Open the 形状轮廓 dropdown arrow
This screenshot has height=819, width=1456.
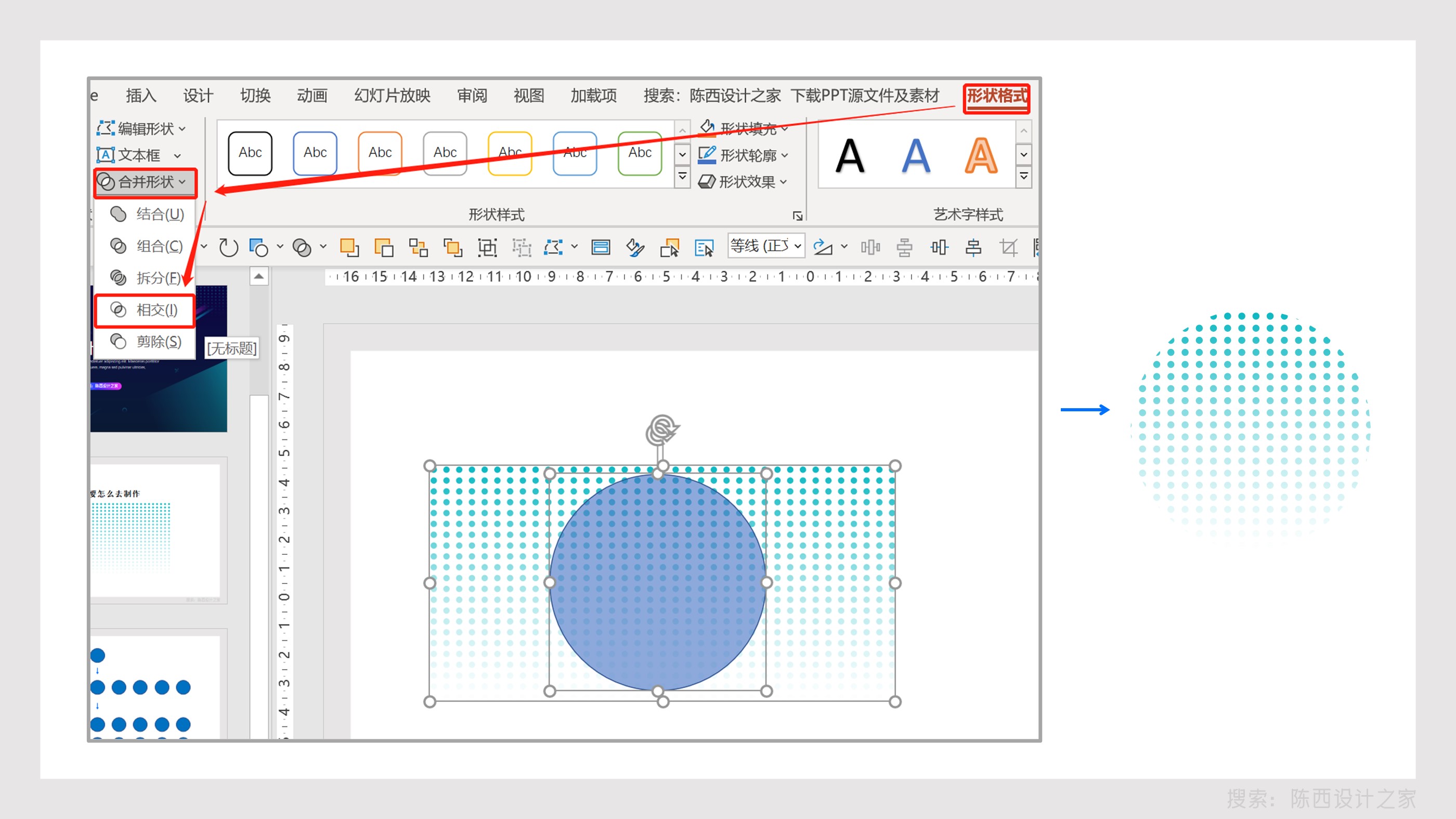tap(785, 155)
